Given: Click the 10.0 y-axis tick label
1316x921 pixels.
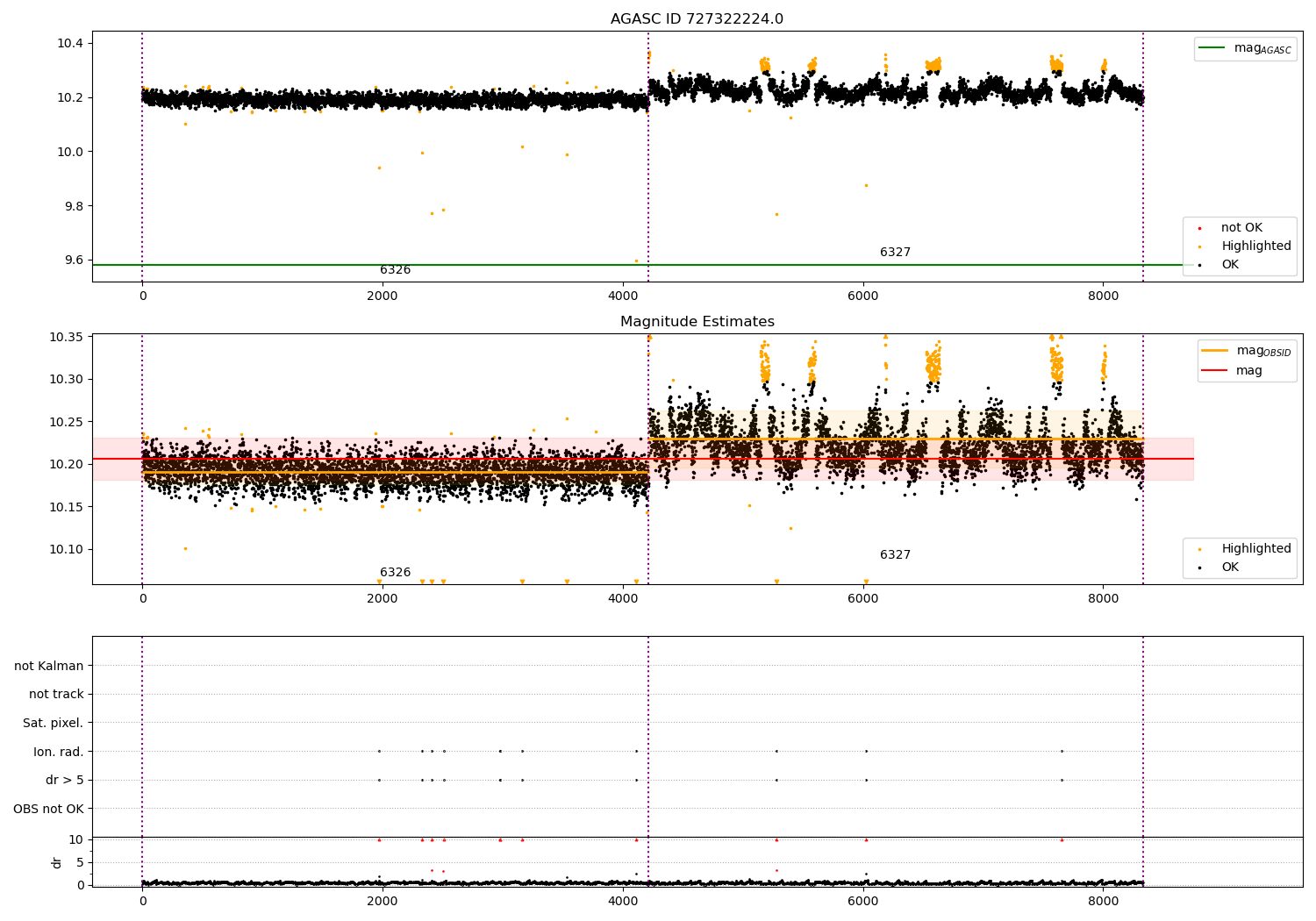Looking at the screenshot, I should click(x=70, y=152).
